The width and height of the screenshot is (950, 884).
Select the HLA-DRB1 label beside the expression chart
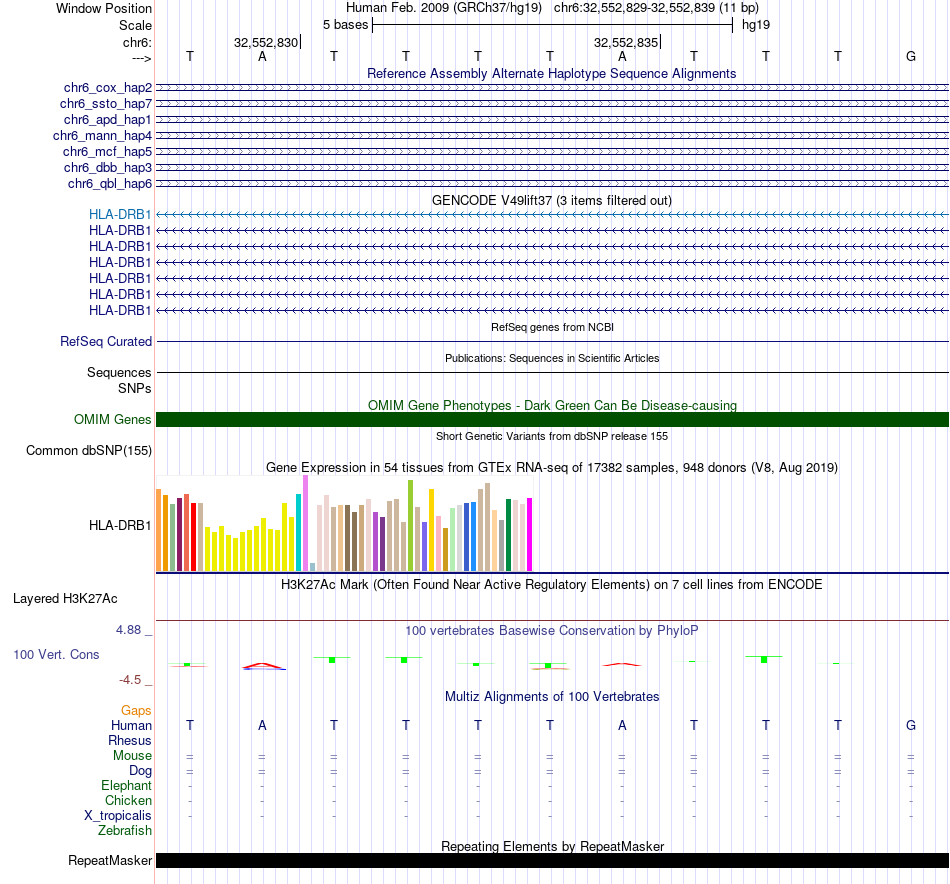click(x=120, y=526)
